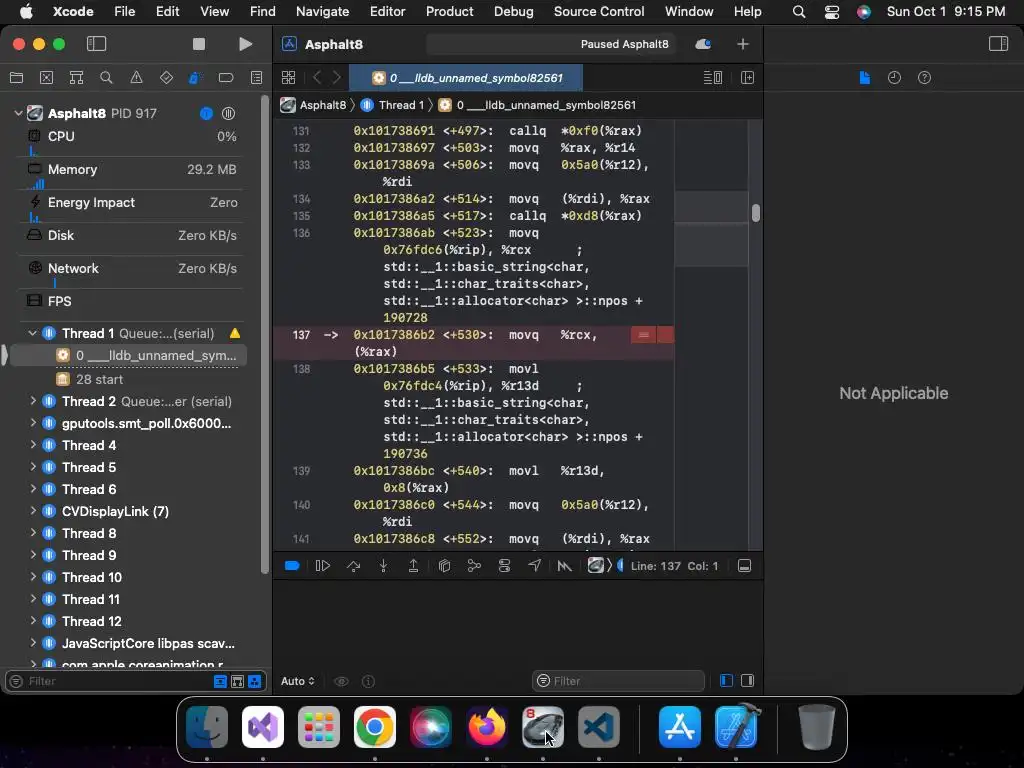This screenshot has height=768, width=1024.
Task: Open the Auto variables scope dropdown
Action: [x=298, y=681]
